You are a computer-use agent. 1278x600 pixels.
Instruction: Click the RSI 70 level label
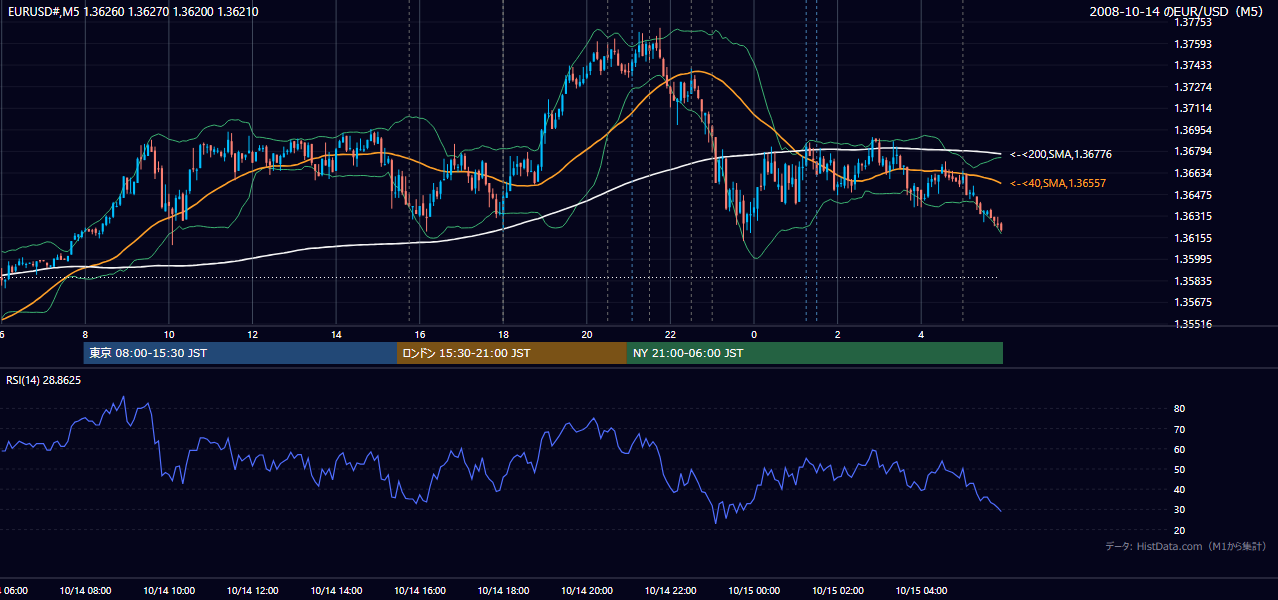[x=1179, y=429]
